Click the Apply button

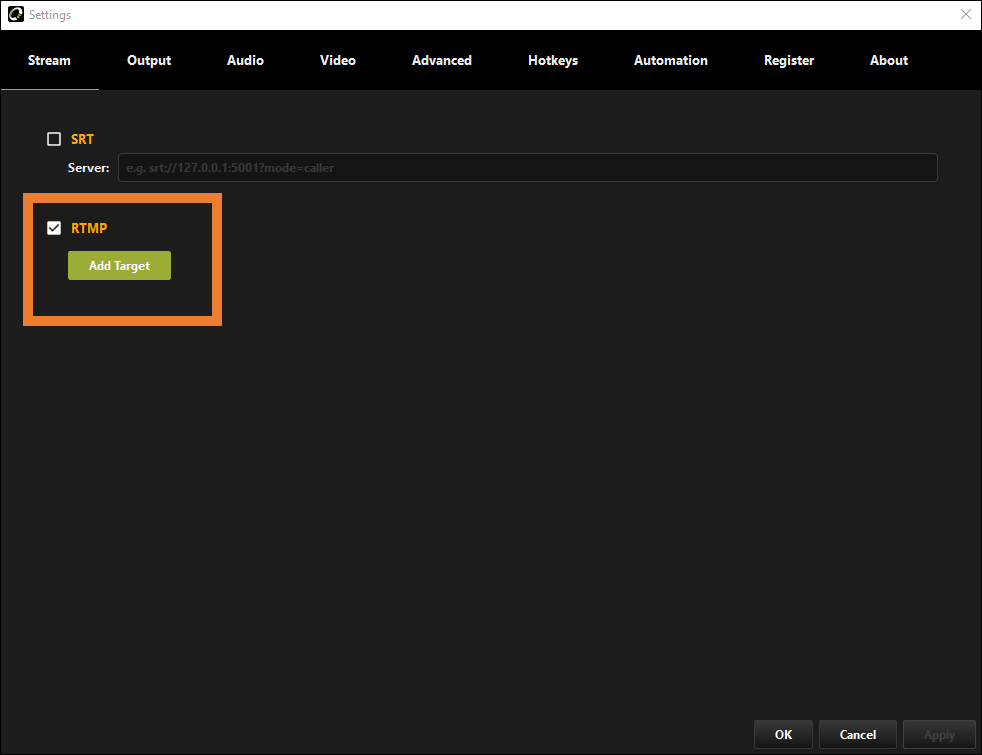click(939, 734)
